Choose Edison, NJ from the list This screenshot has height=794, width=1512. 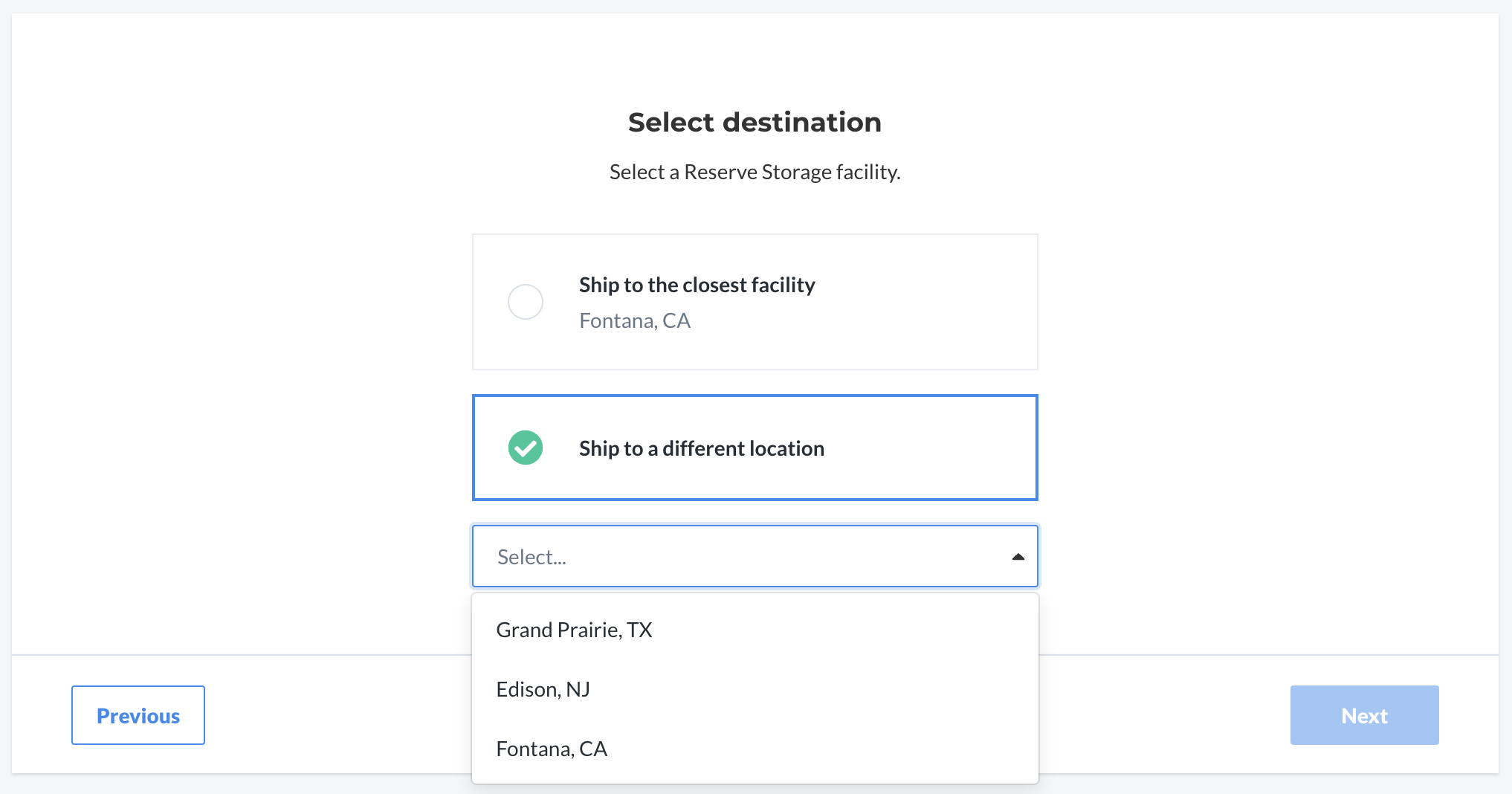pyautogui.click(x=755, y=689)
